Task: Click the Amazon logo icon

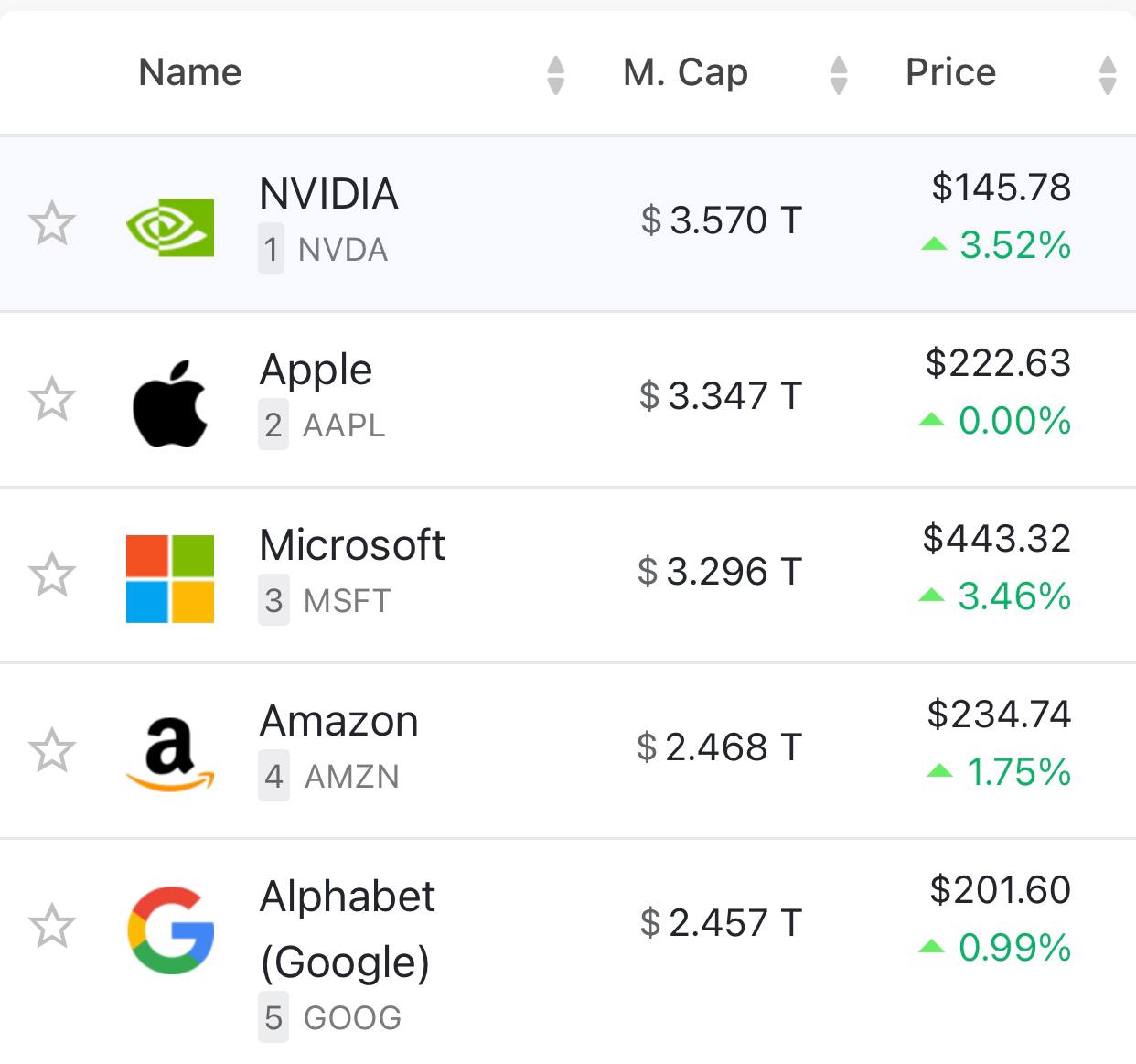Action: coord(170,754)
